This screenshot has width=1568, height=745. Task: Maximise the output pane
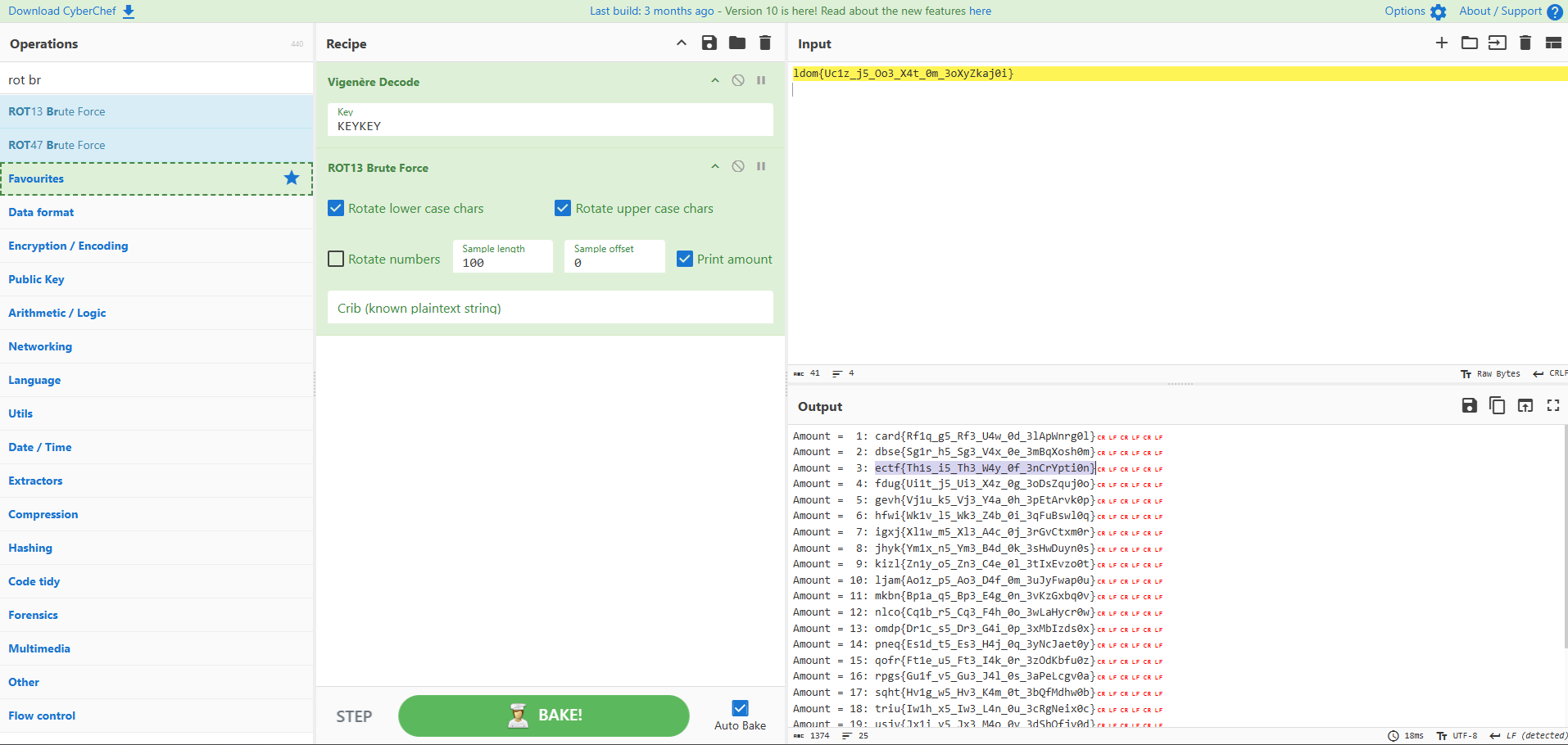click(1553, 405)
